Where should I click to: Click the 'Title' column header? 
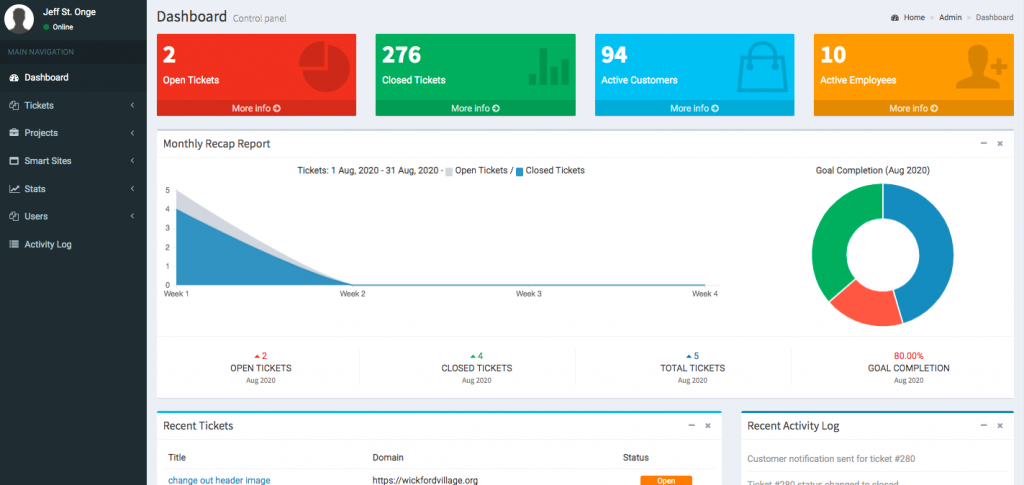click(x=177, y=458)
